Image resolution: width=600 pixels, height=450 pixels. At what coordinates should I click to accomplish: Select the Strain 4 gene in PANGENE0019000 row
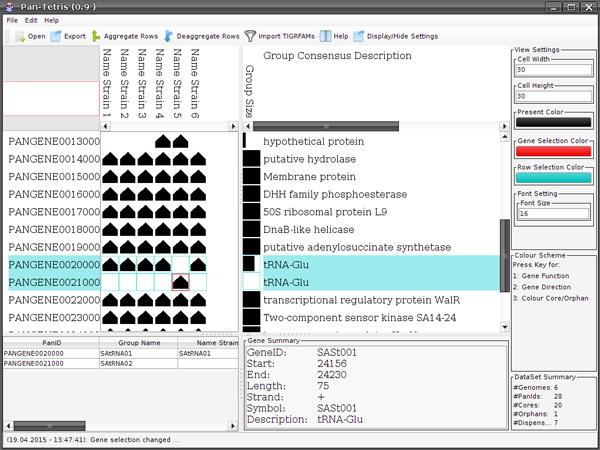(x=163, y=247)
